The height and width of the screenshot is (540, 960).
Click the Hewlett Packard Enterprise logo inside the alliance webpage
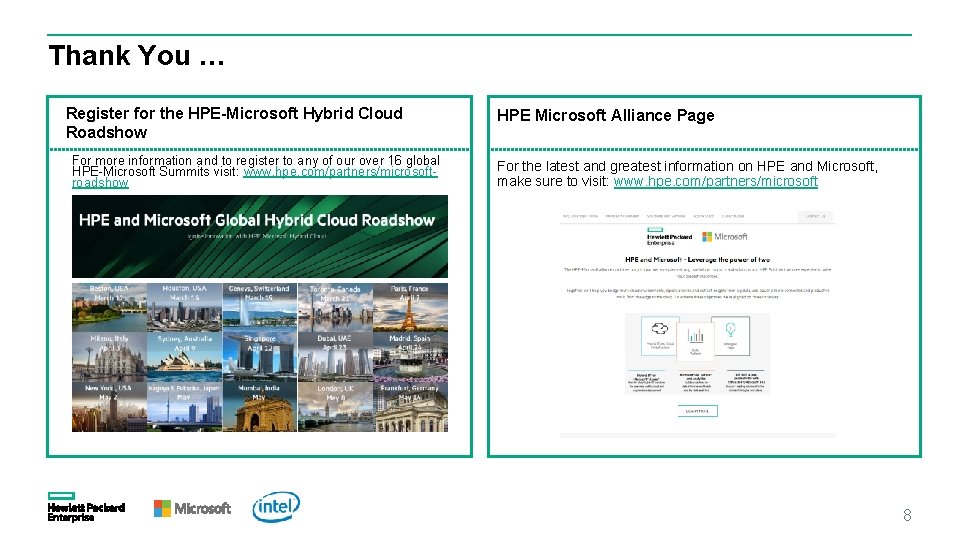click(669, 236)
